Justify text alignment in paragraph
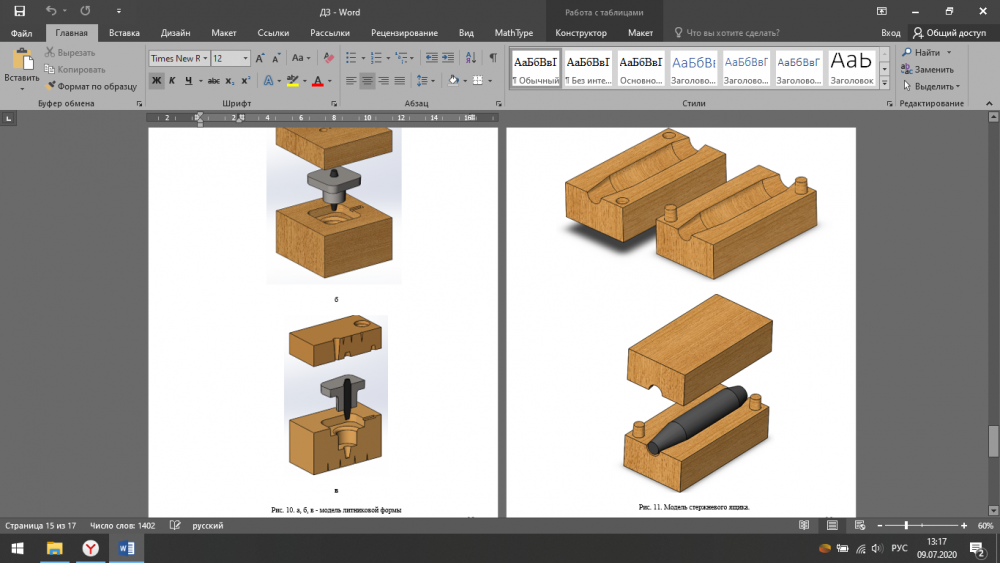 point(400,81)
